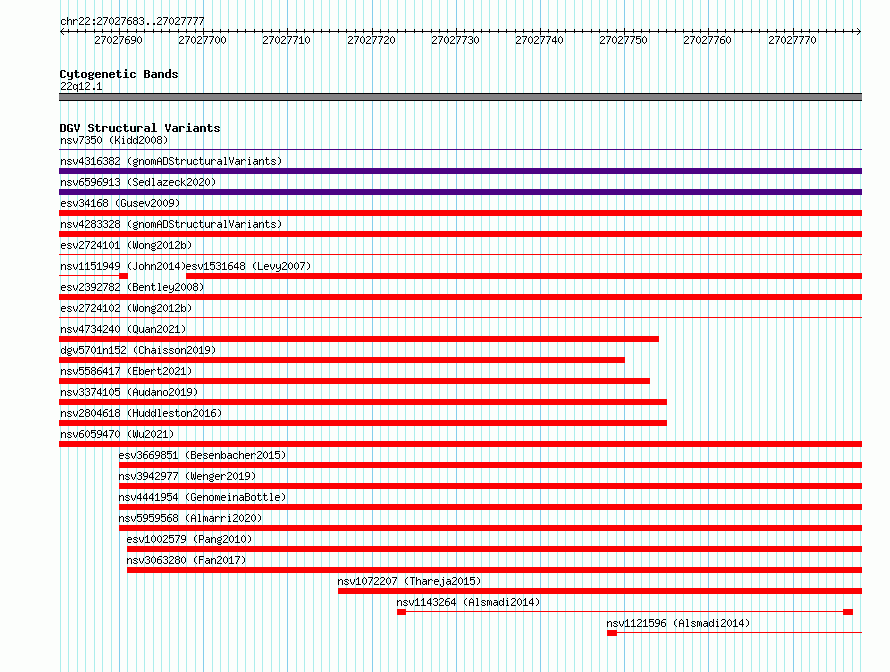This screenshot has height=672, width=890.
Task: Click left red block of nsv1143264 feature
Action: 401,612
